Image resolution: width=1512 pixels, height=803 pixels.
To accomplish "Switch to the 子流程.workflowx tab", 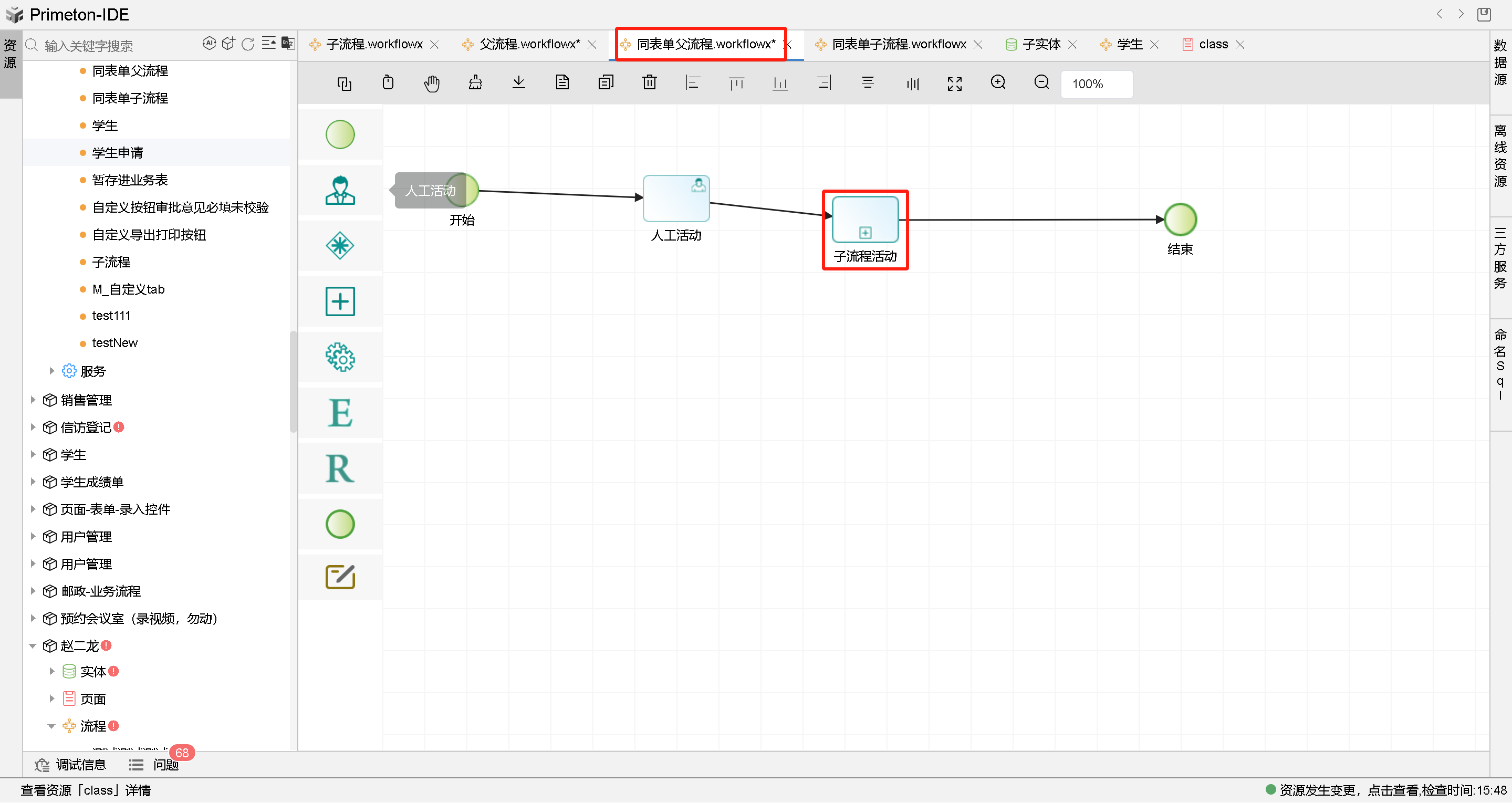I will (374, 45).
